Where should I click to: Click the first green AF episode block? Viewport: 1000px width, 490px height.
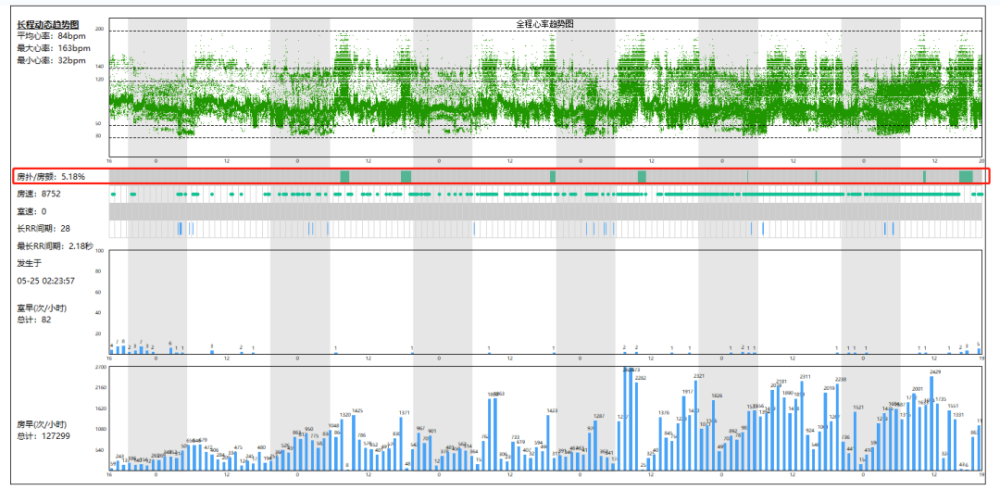point(344,177)
